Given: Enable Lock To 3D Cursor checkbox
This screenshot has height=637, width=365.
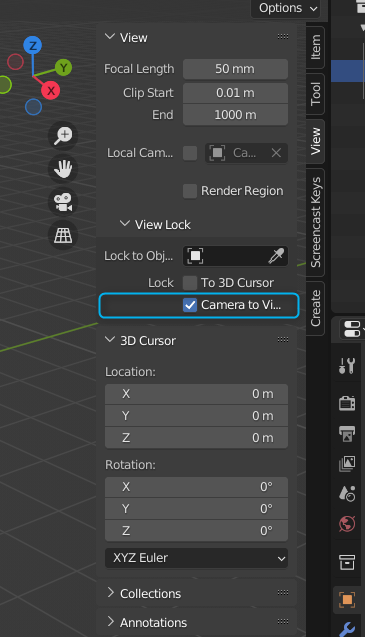Looking at the screenshot, I should pyautogui.click(x=190, y=283).
